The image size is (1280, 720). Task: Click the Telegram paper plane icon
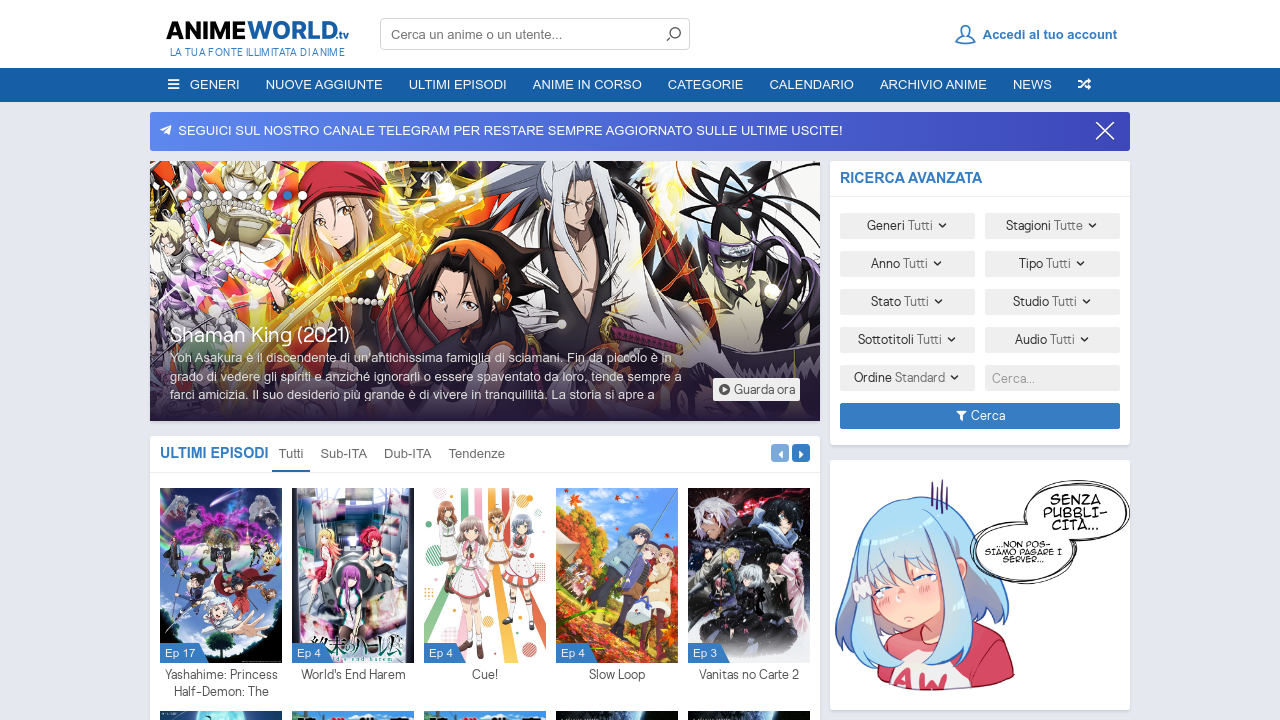166,131
